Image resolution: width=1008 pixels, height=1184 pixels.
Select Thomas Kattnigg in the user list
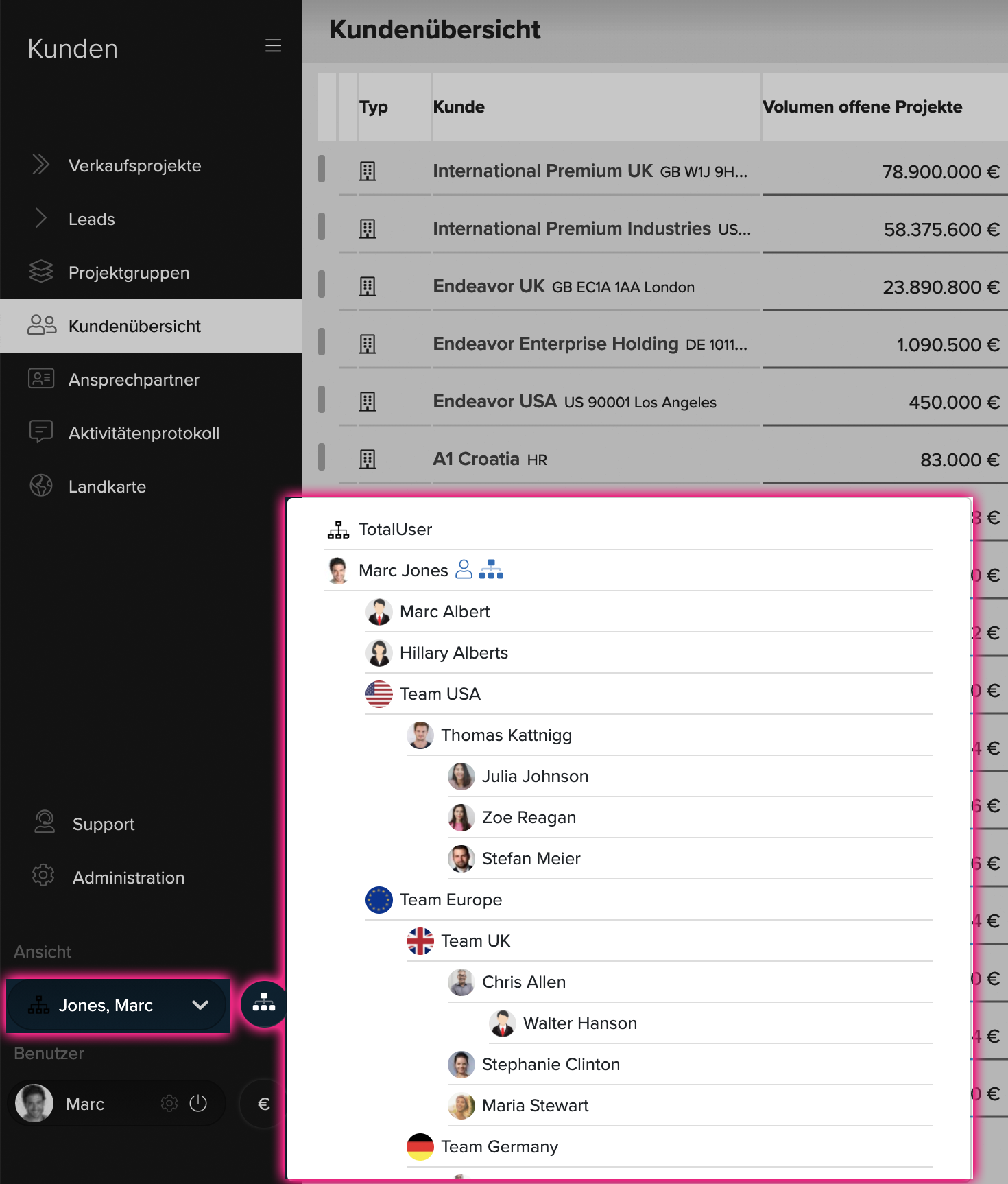506,735
